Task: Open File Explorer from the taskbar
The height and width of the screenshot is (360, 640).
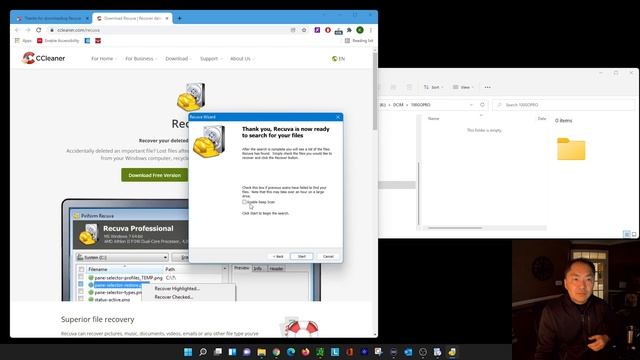Action: [x=262, y=352]
